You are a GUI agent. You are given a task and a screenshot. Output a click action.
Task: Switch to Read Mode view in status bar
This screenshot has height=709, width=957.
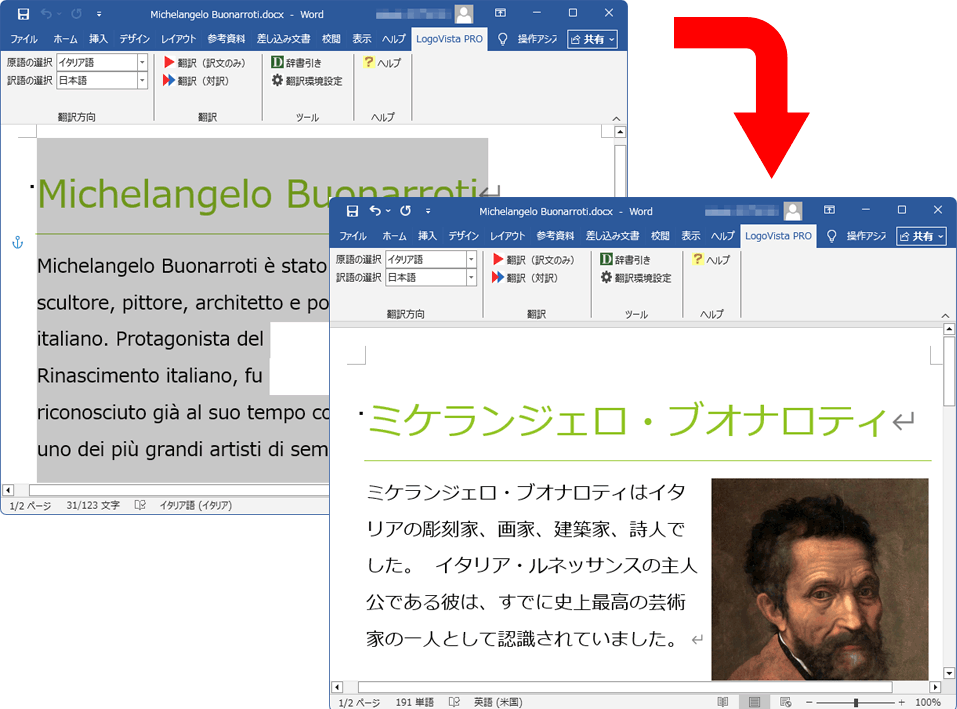click(x=722, y=702)
